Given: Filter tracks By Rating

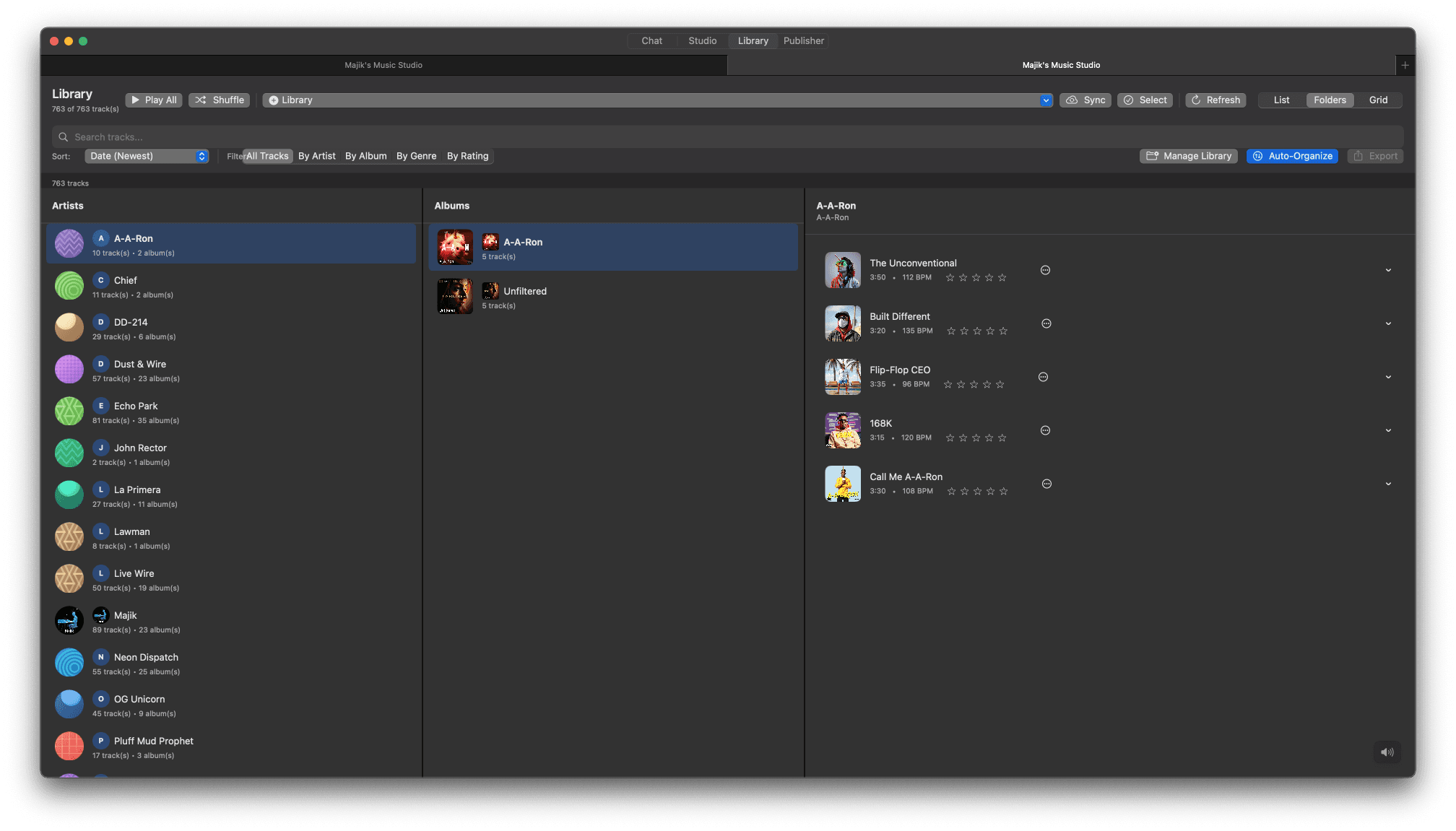Looking at the screenshot, I should [468, 156].
